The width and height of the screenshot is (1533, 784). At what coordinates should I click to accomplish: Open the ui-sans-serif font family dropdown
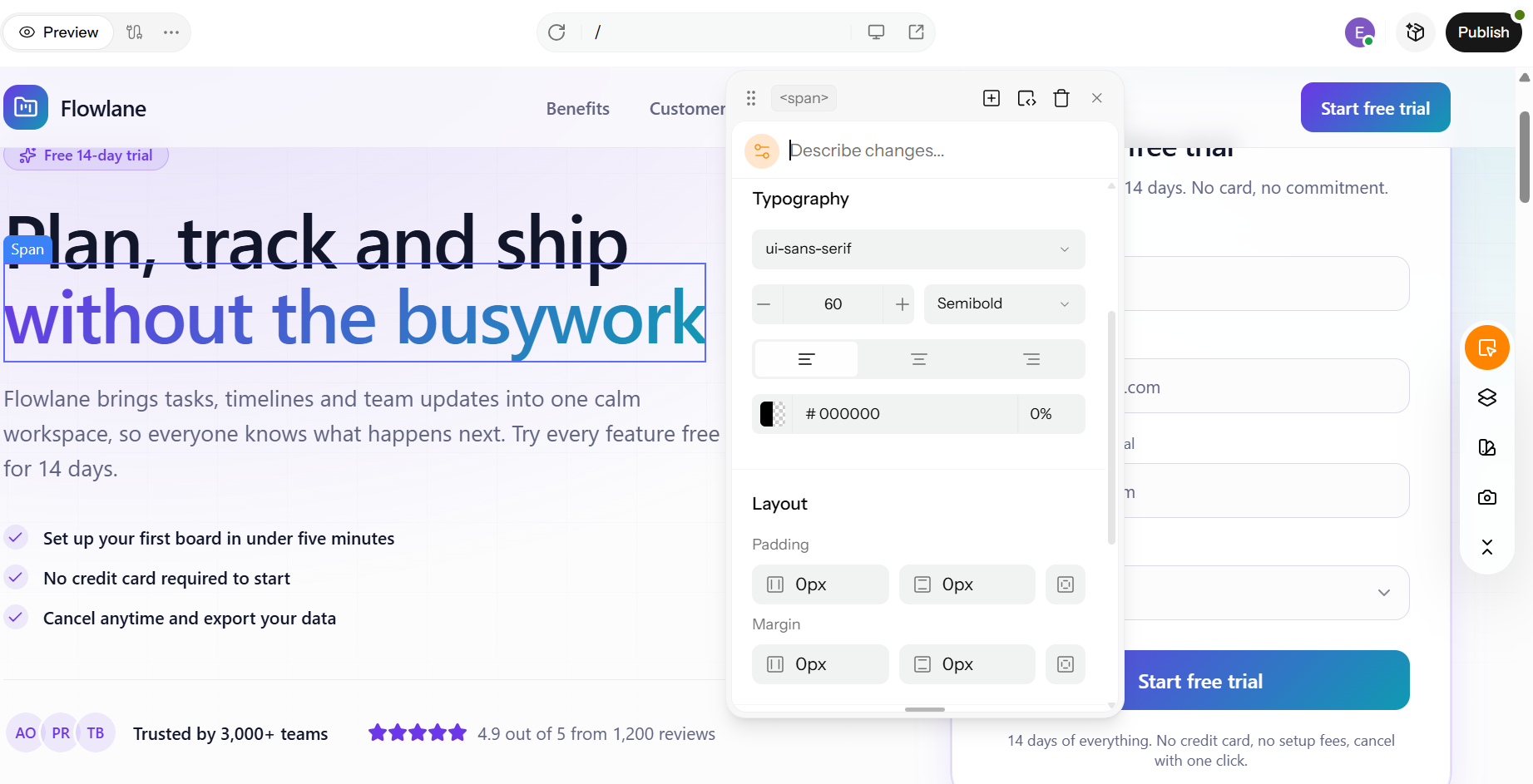(x=918, y=249)
